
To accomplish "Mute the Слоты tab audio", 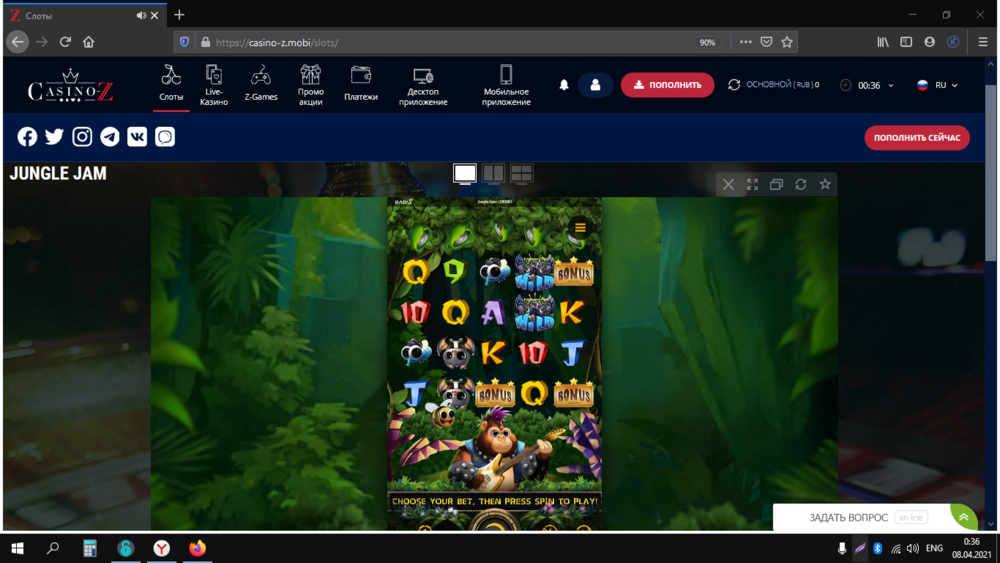I will [x=141, y=15].
